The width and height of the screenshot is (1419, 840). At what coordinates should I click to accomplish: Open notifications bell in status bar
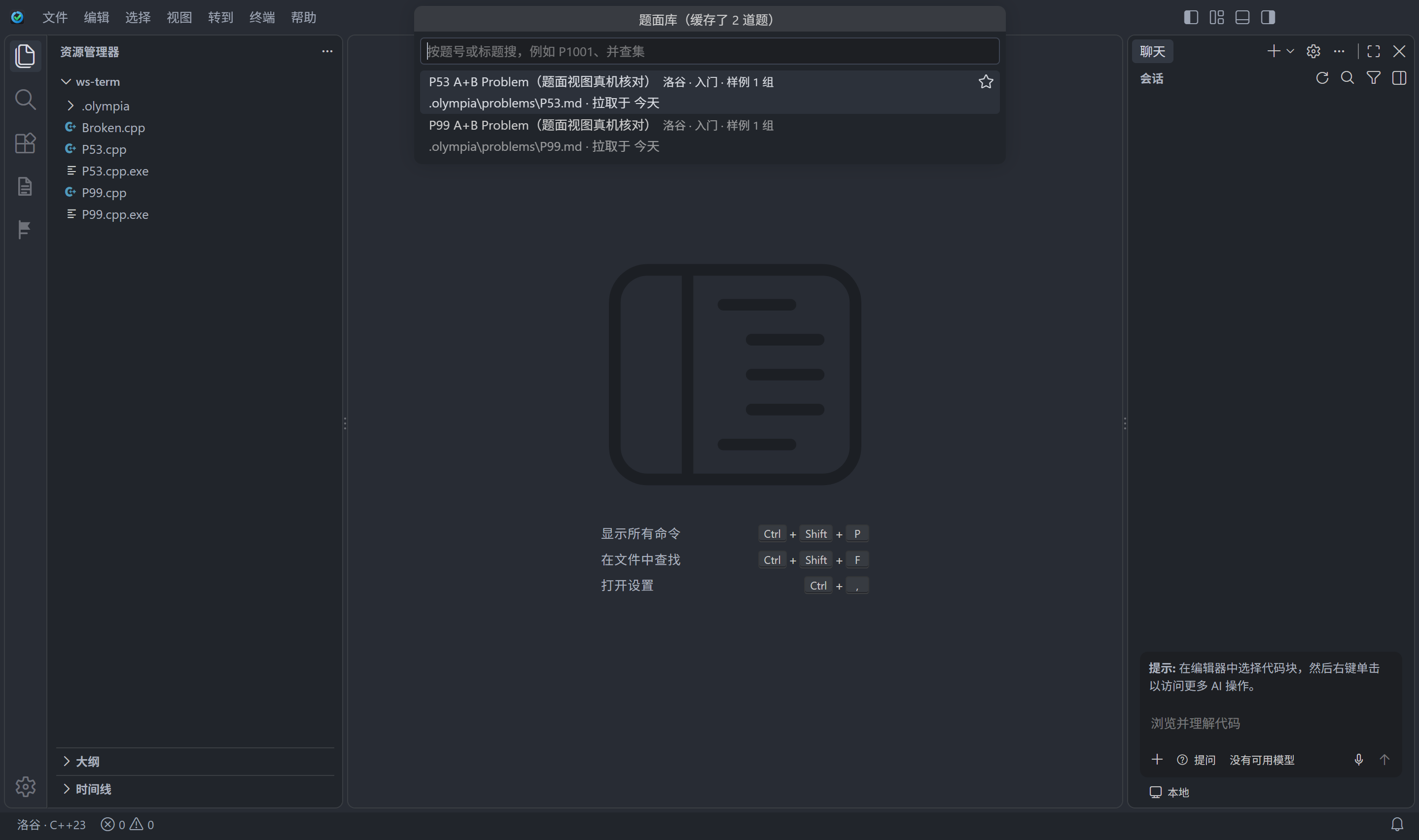point(1397,824)
